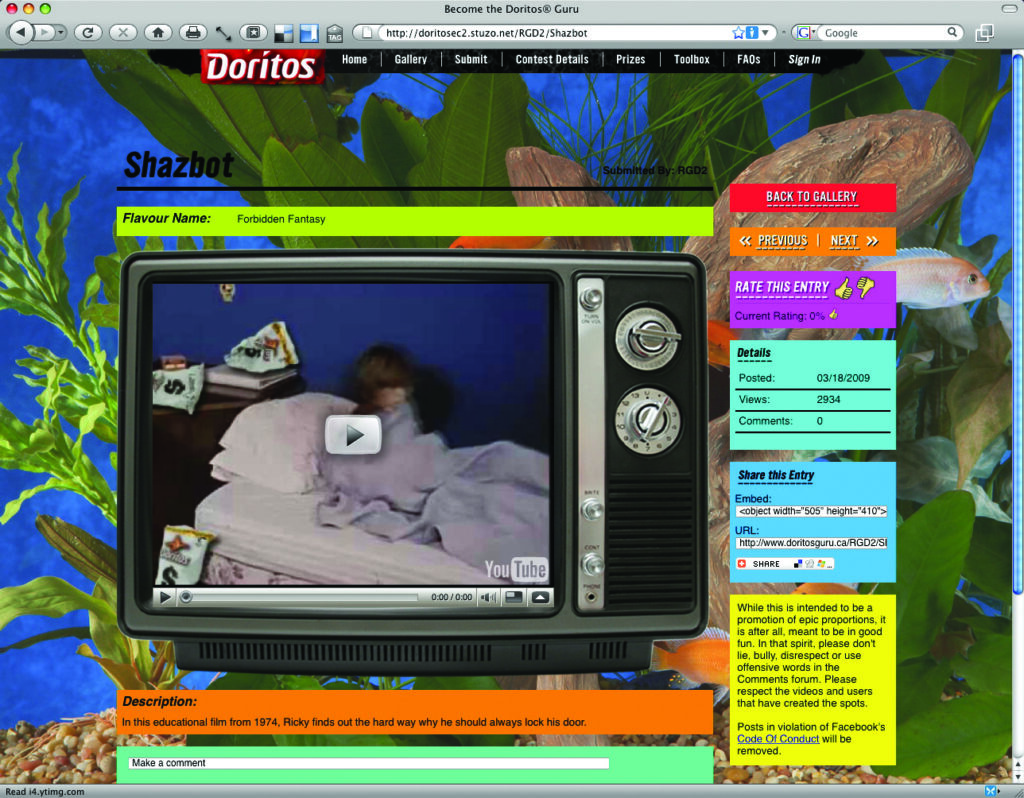Viewport: 1024px width, 798px height.
Task: Open the Contest Details page
Action: tap(552, 59)
